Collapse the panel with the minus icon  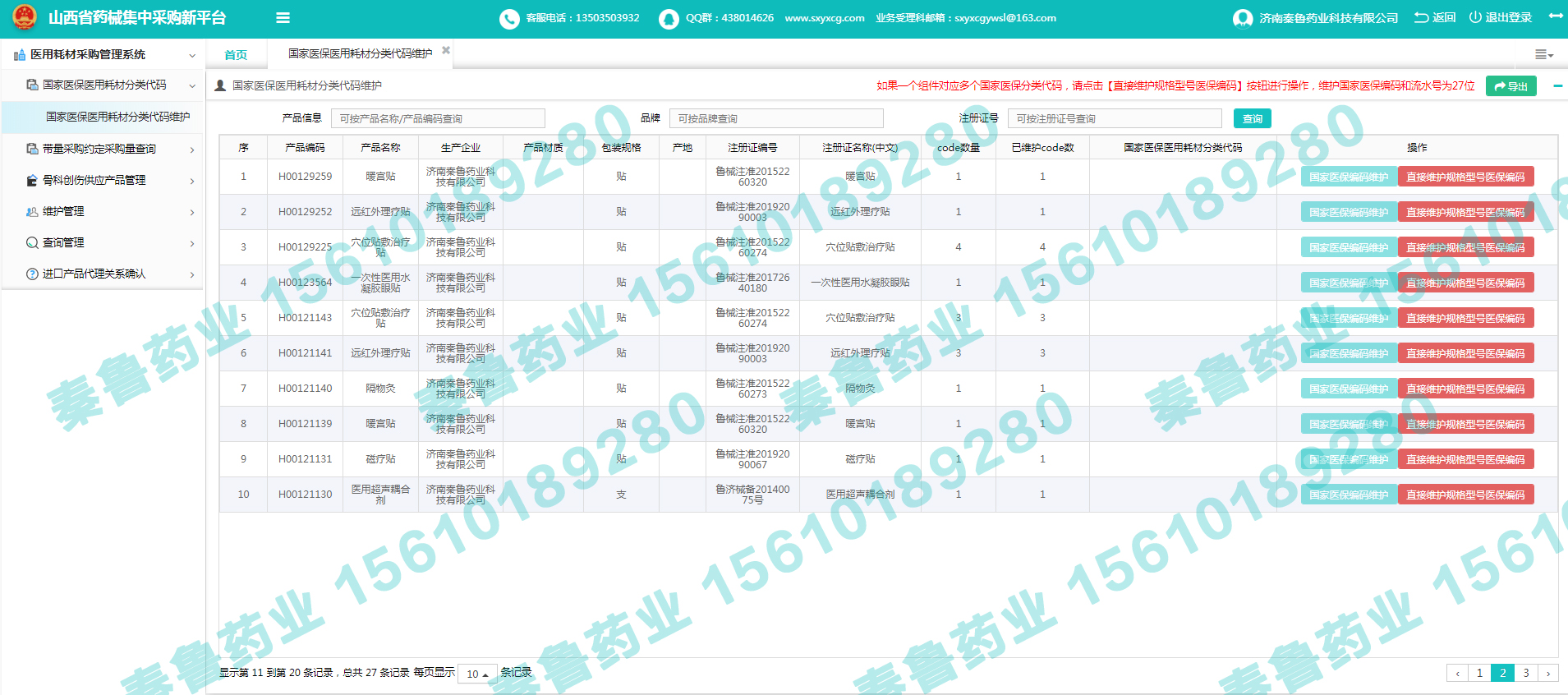tap(1557, 85)
